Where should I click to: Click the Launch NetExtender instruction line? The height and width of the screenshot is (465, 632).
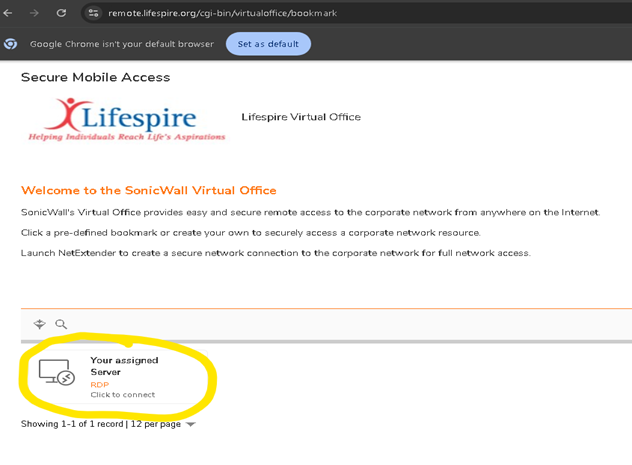click(276, 253)
